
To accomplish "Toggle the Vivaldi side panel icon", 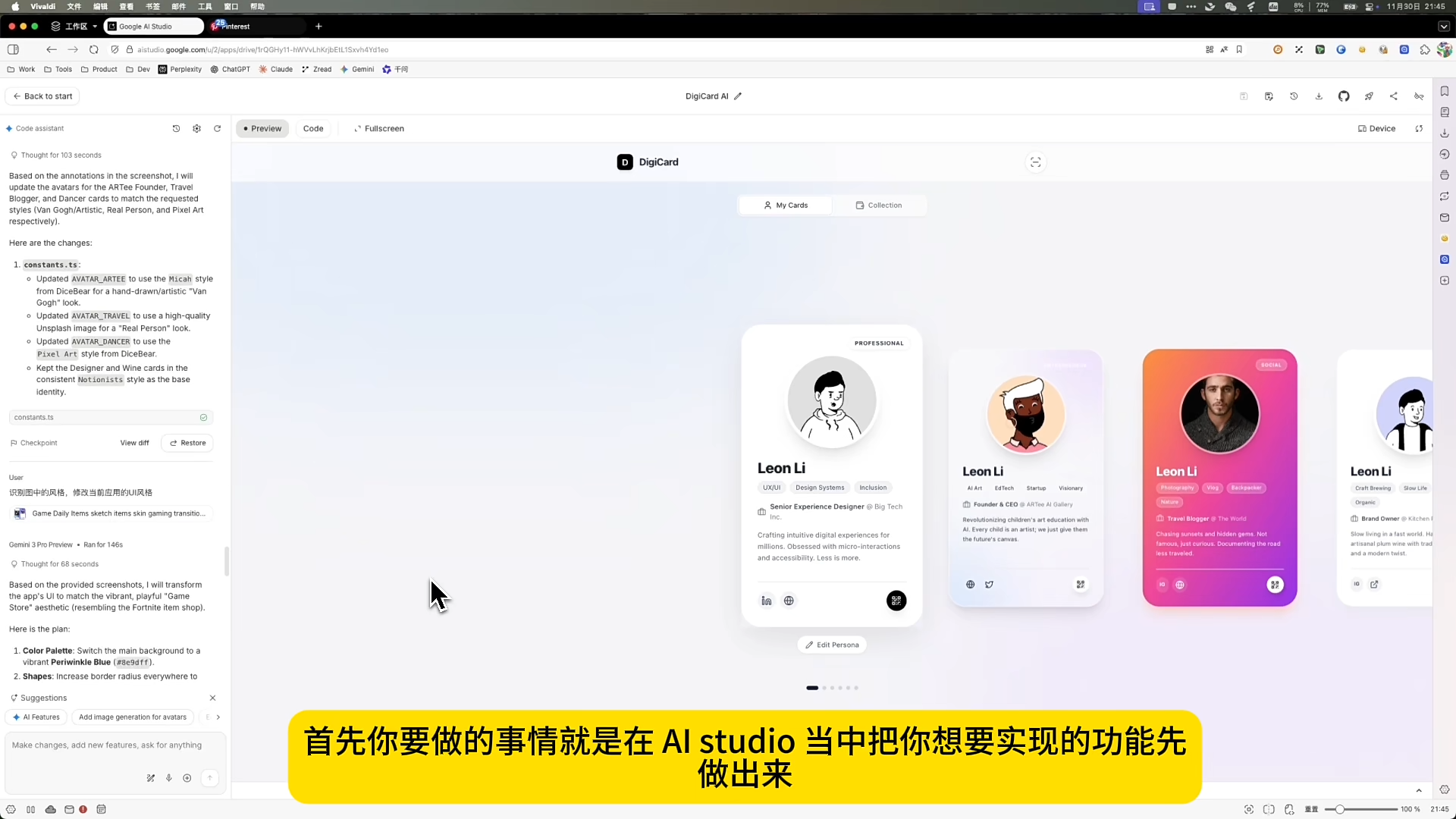I will click(13, 49).
